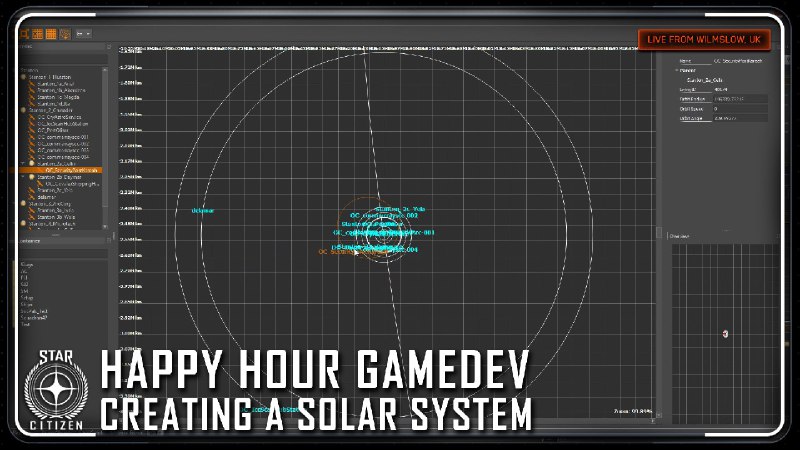This screenshot has width=800, height=450.
Task: Select Stanton_2_Crusader in the tree
Action: 51,110
